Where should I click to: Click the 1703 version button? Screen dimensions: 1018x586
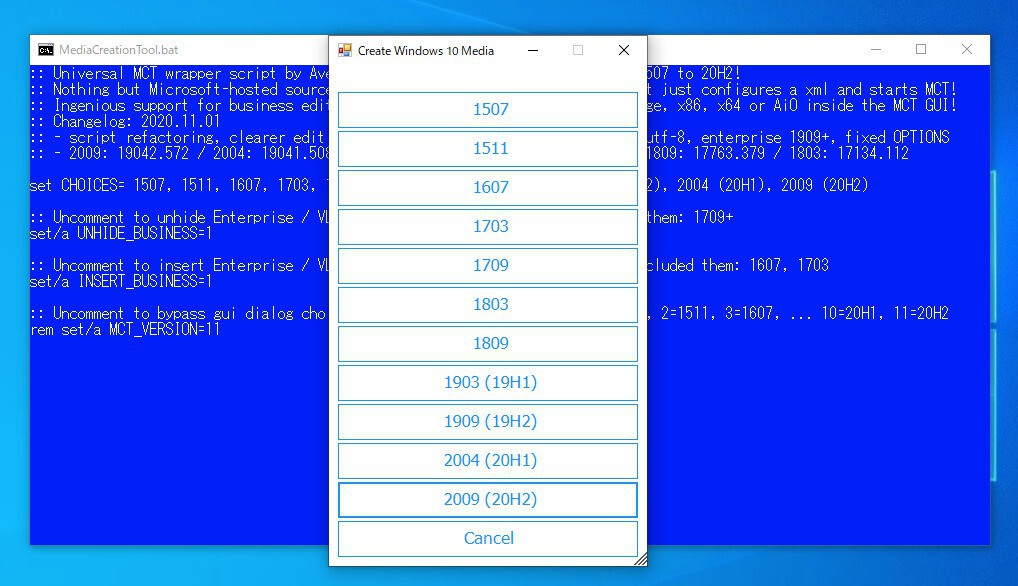point(488,226)
